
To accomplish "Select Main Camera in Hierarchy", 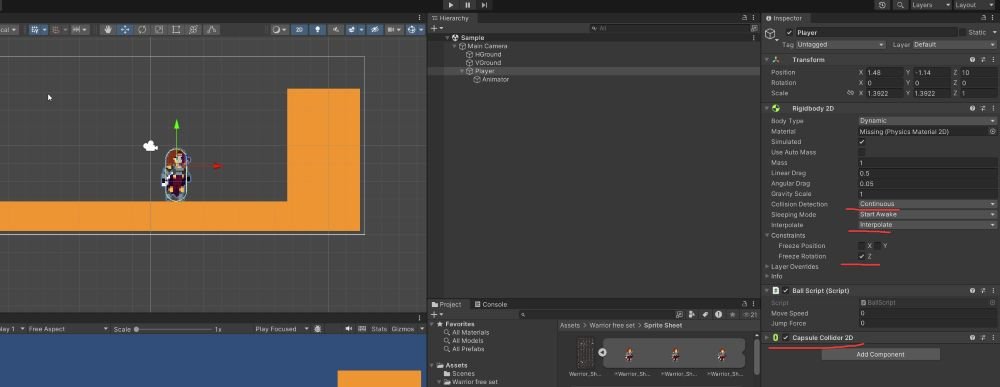I will tap(487, 46).
